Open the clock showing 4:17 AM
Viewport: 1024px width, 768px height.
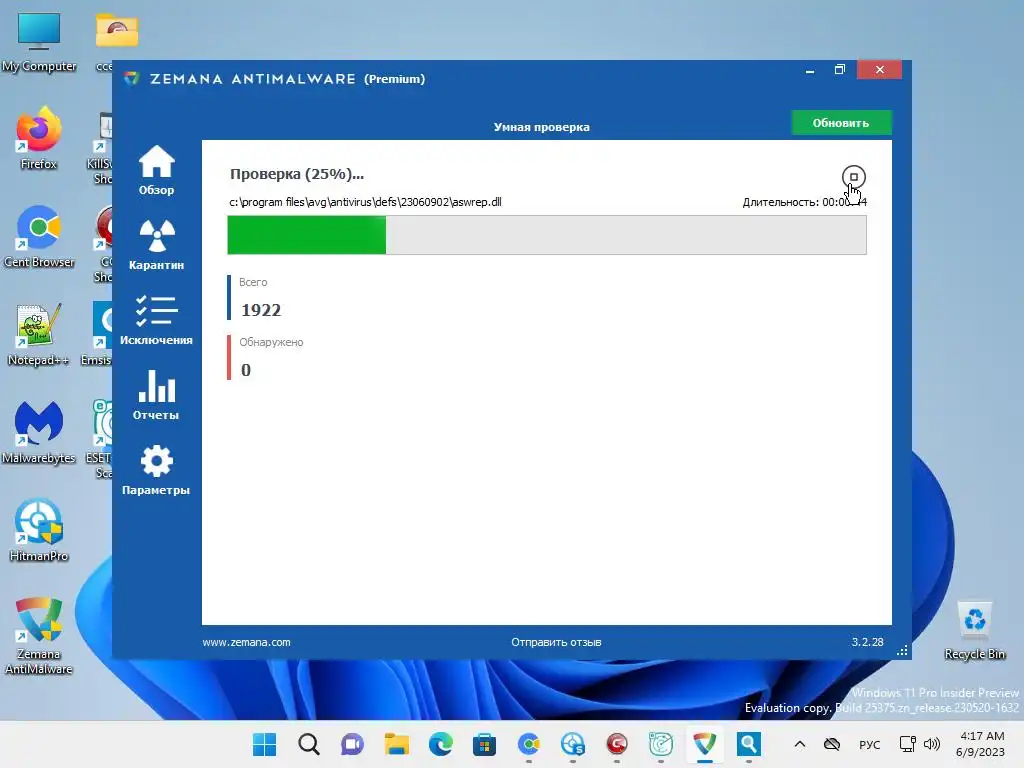pyautogui.click(x=981, y=744)
